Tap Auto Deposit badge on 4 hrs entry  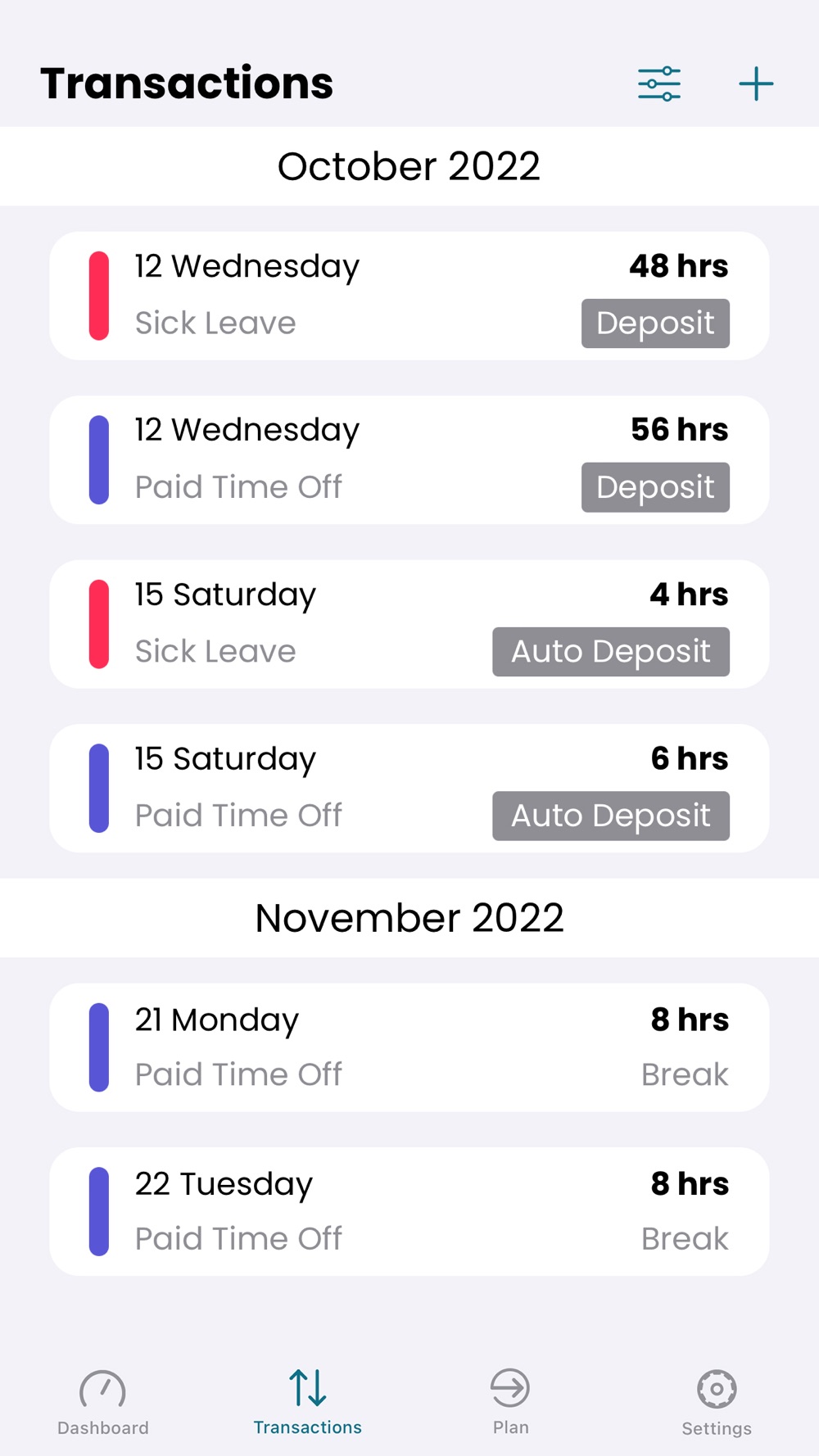click(x=611, y=652)
